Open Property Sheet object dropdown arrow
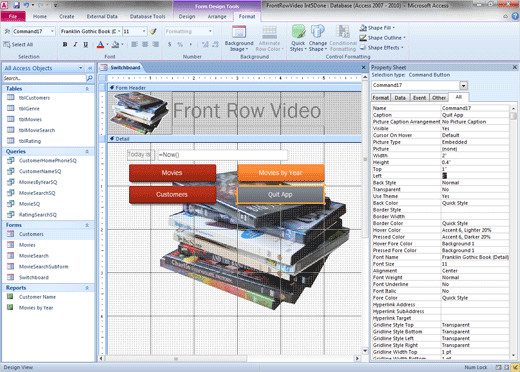 tap(464, 86)
